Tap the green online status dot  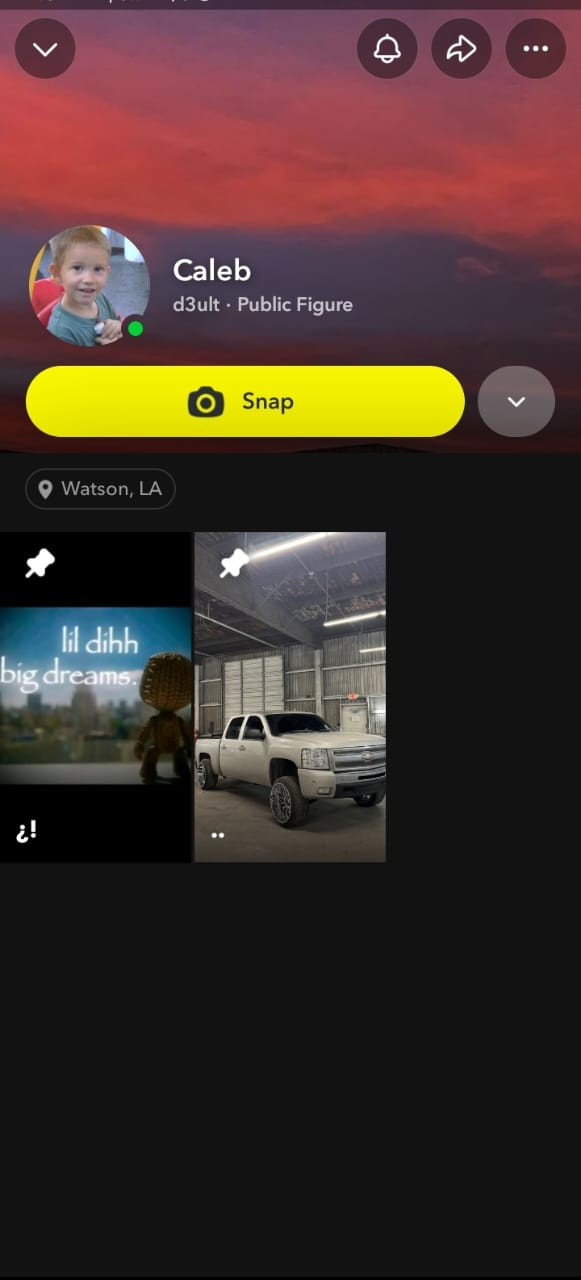click(135, 328)
